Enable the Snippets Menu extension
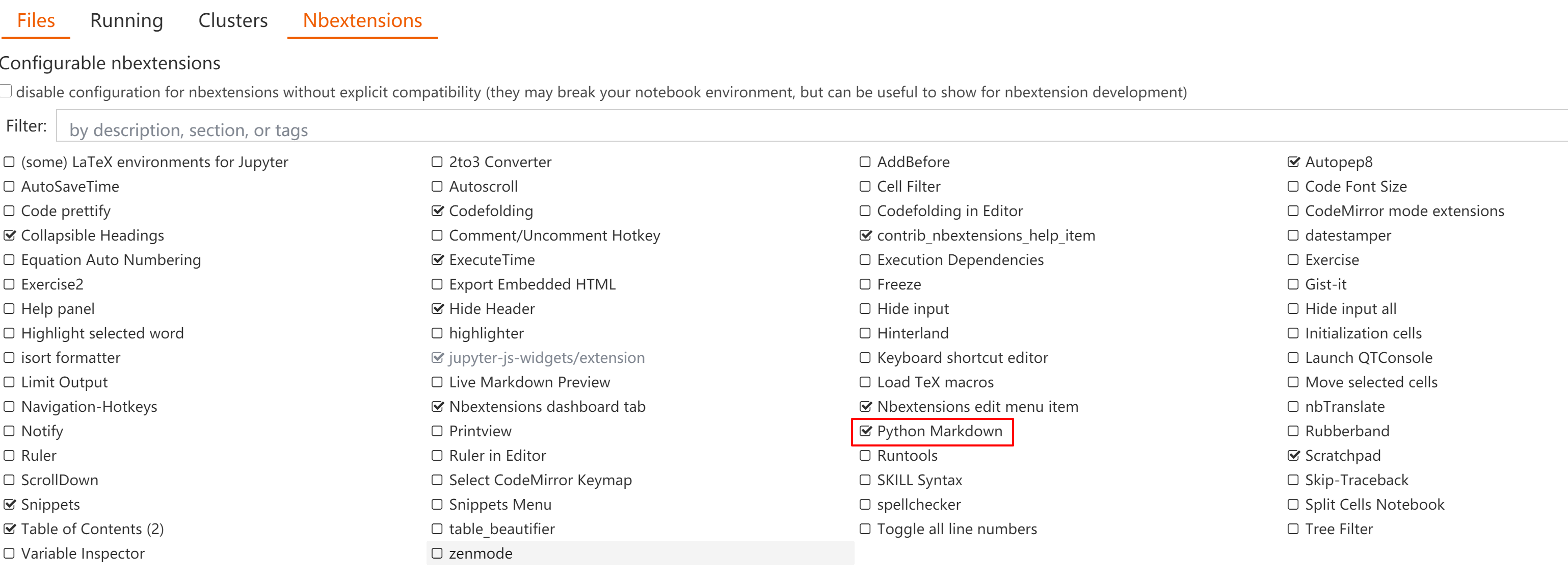This screenshot has width=1568, height=579. click(437, 504)
